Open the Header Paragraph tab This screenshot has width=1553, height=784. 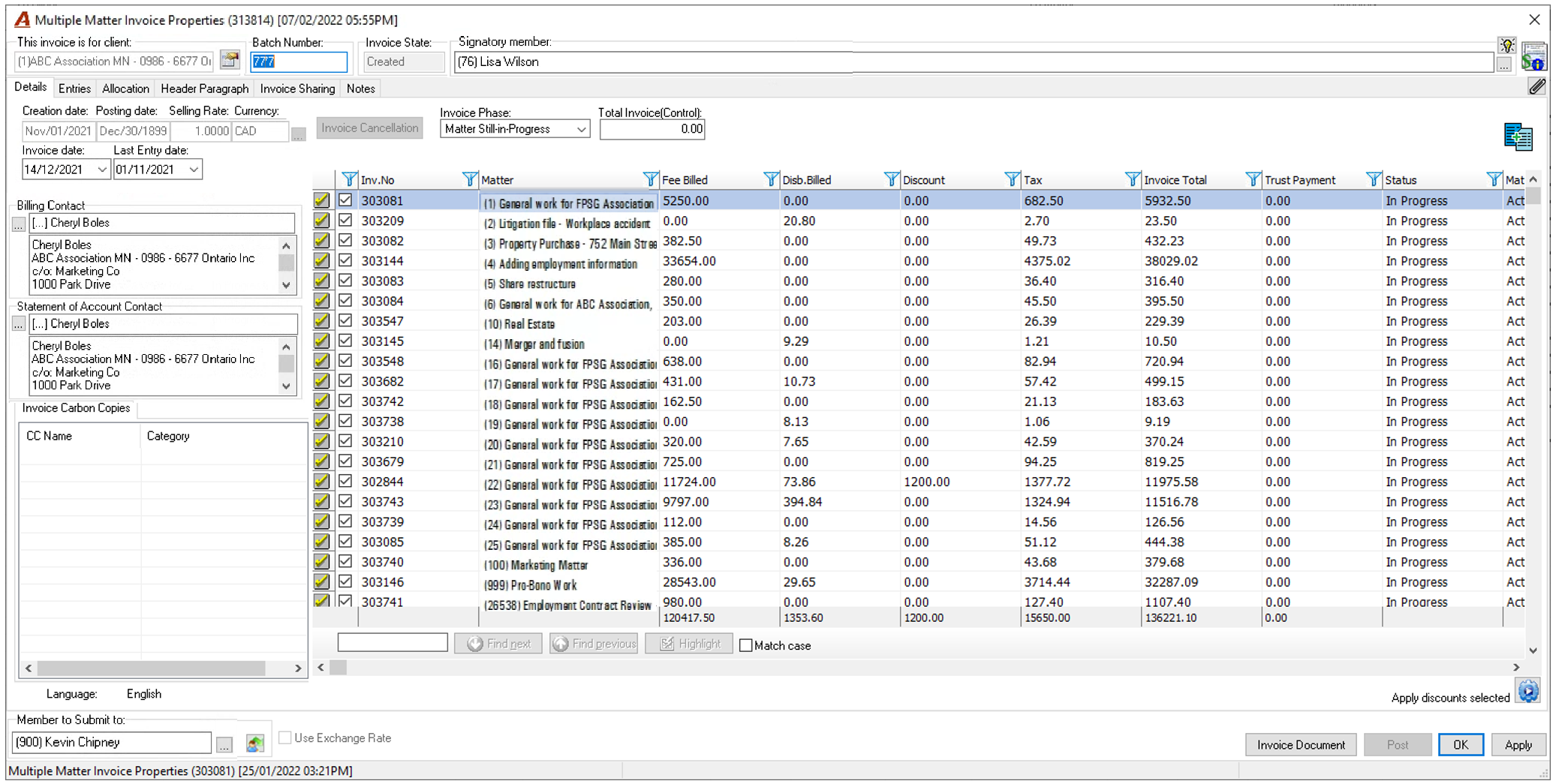pos(204,89)
